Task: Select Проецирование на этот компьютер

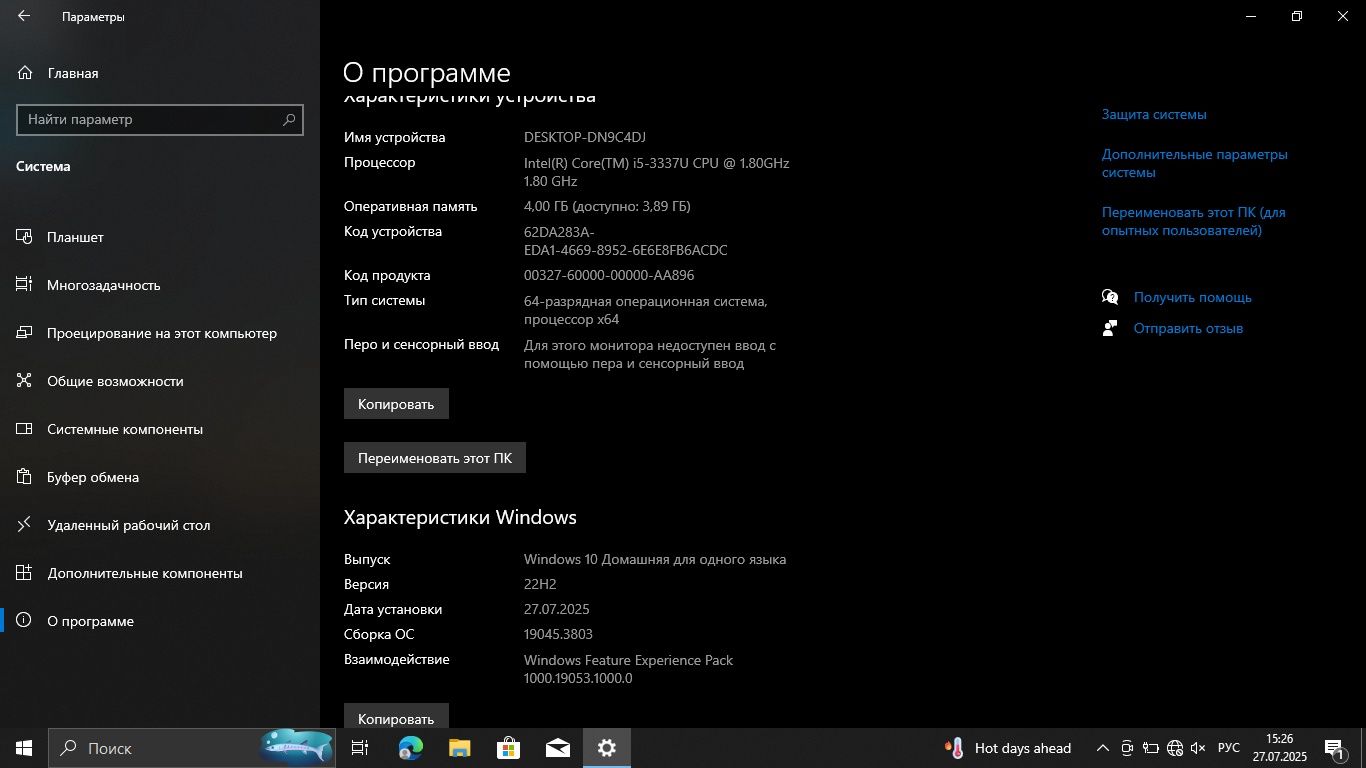Action: coord(160,333)
